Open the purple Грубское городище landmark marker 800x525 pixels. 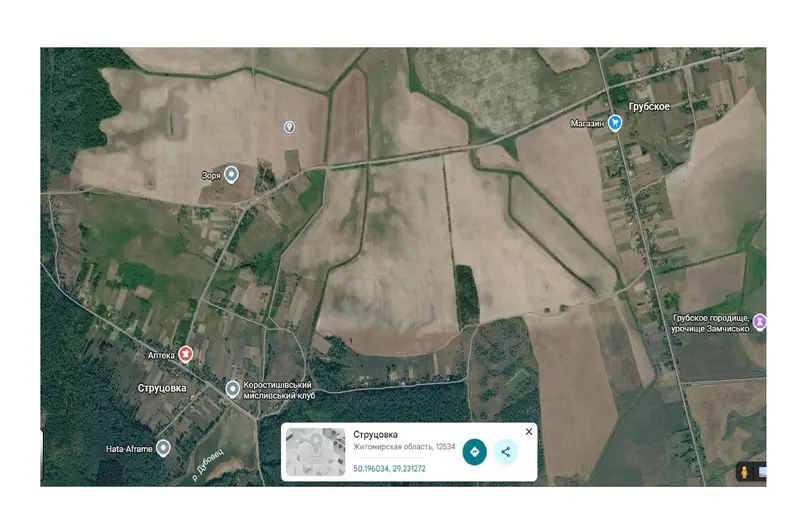click(760, 322)
